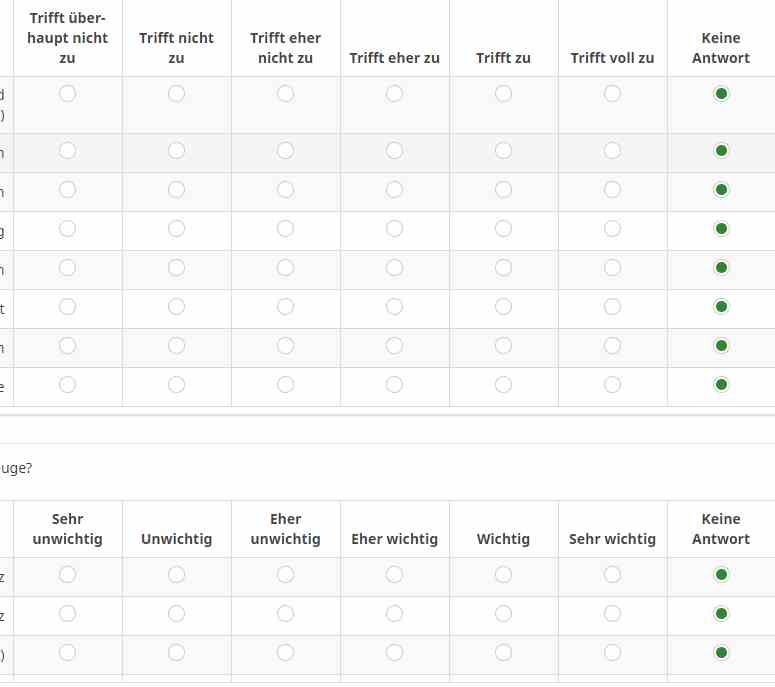The height and width of the screenshot is (687, 775).
Task: Select 'Trifft zu' in second row of top table
Action: pyautogui.click(x=503, y=151)
